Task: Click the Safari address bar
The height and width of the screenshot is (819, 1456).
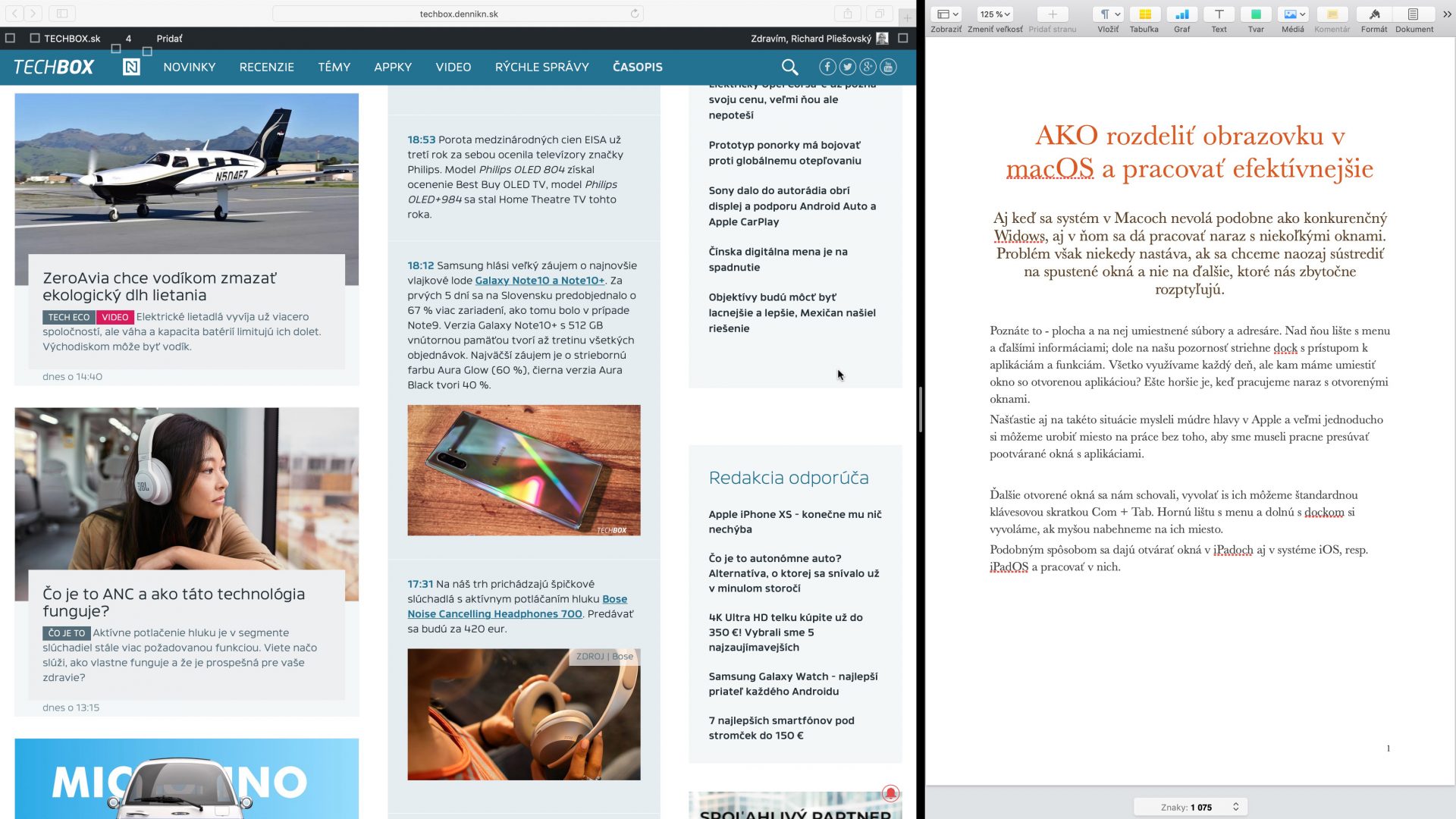Action: pyautogui.click(x=458, y=14)
